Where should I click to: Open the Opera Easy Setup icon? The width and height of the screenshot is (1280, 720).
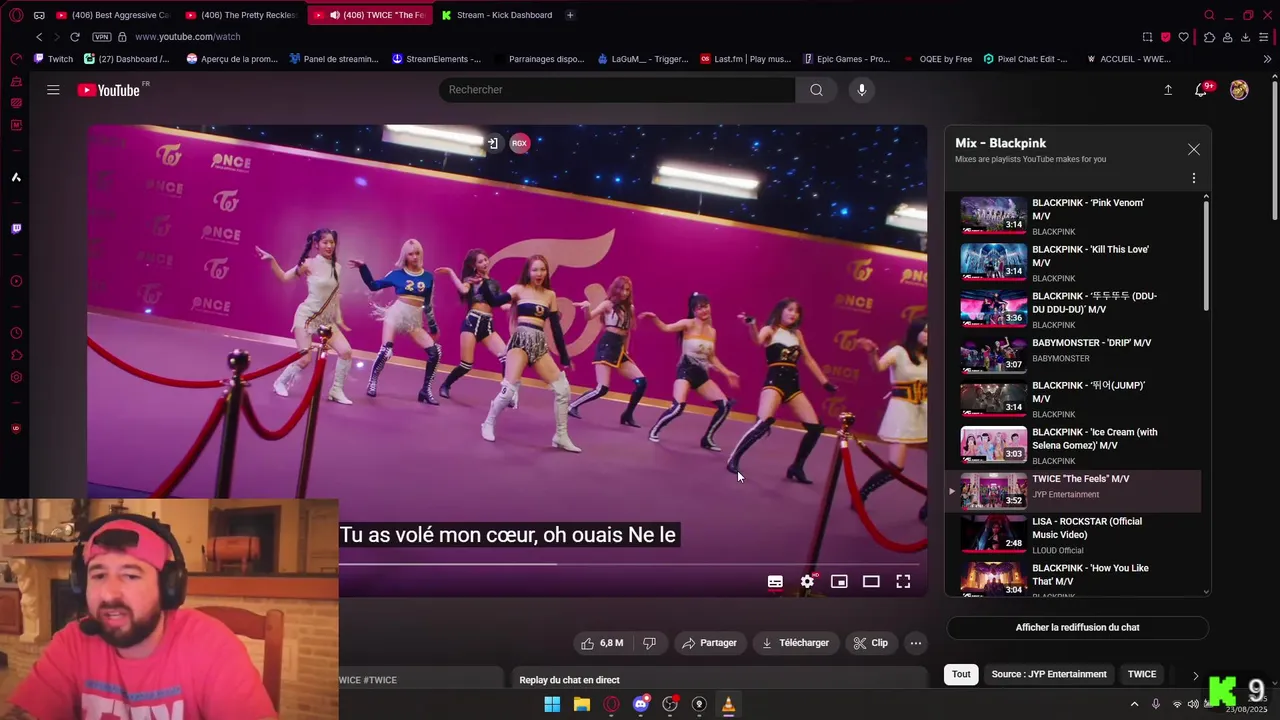coord(1266,37)
